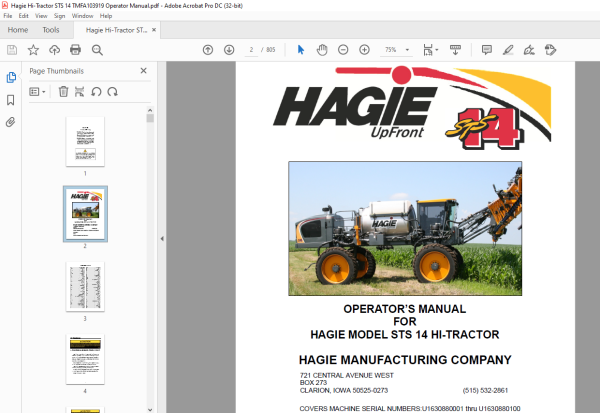
Task: Go to previous page arrow
Action: 208,50
